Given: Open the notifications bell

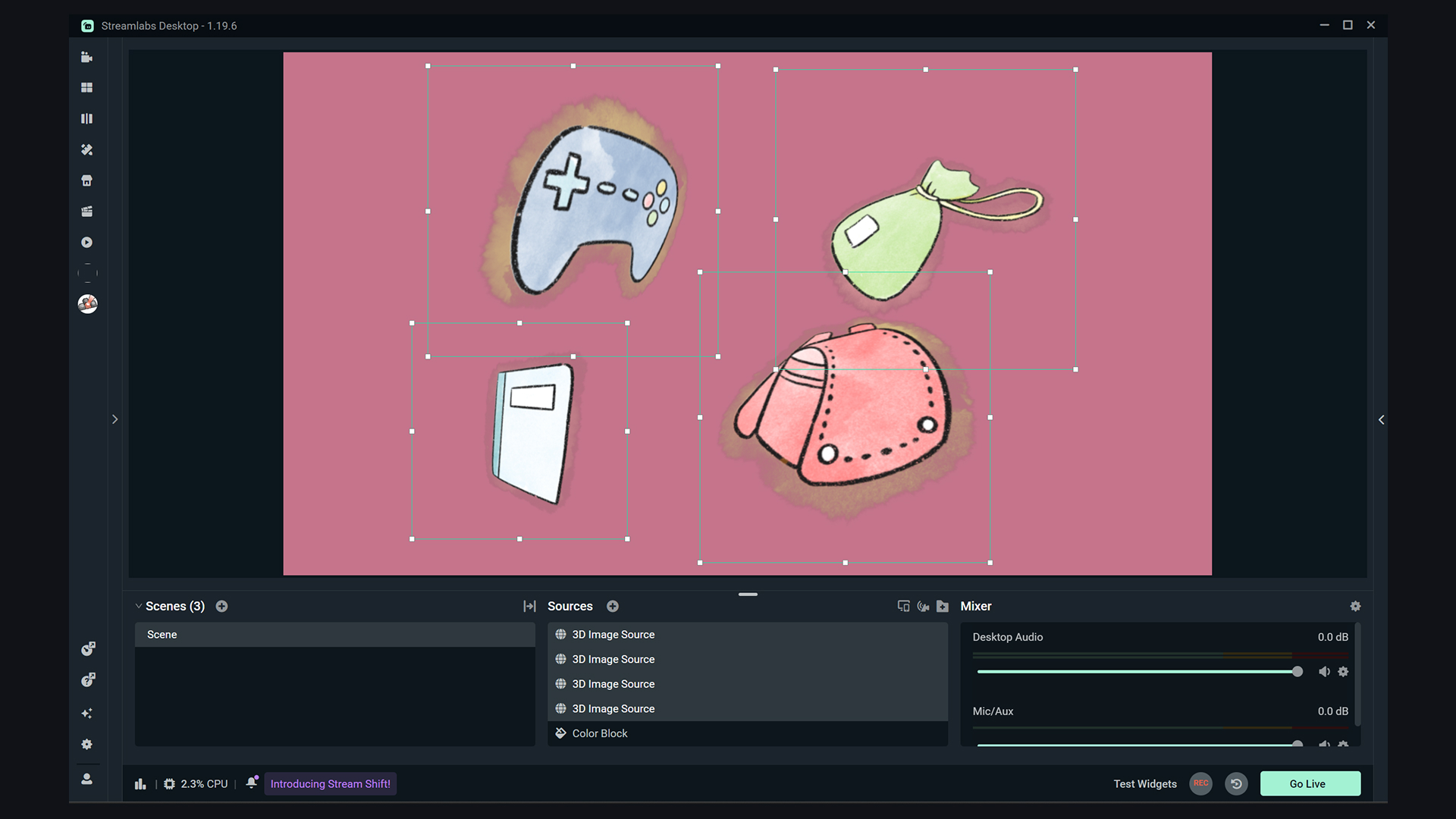Looking at the screenshot, I should 252,783.
